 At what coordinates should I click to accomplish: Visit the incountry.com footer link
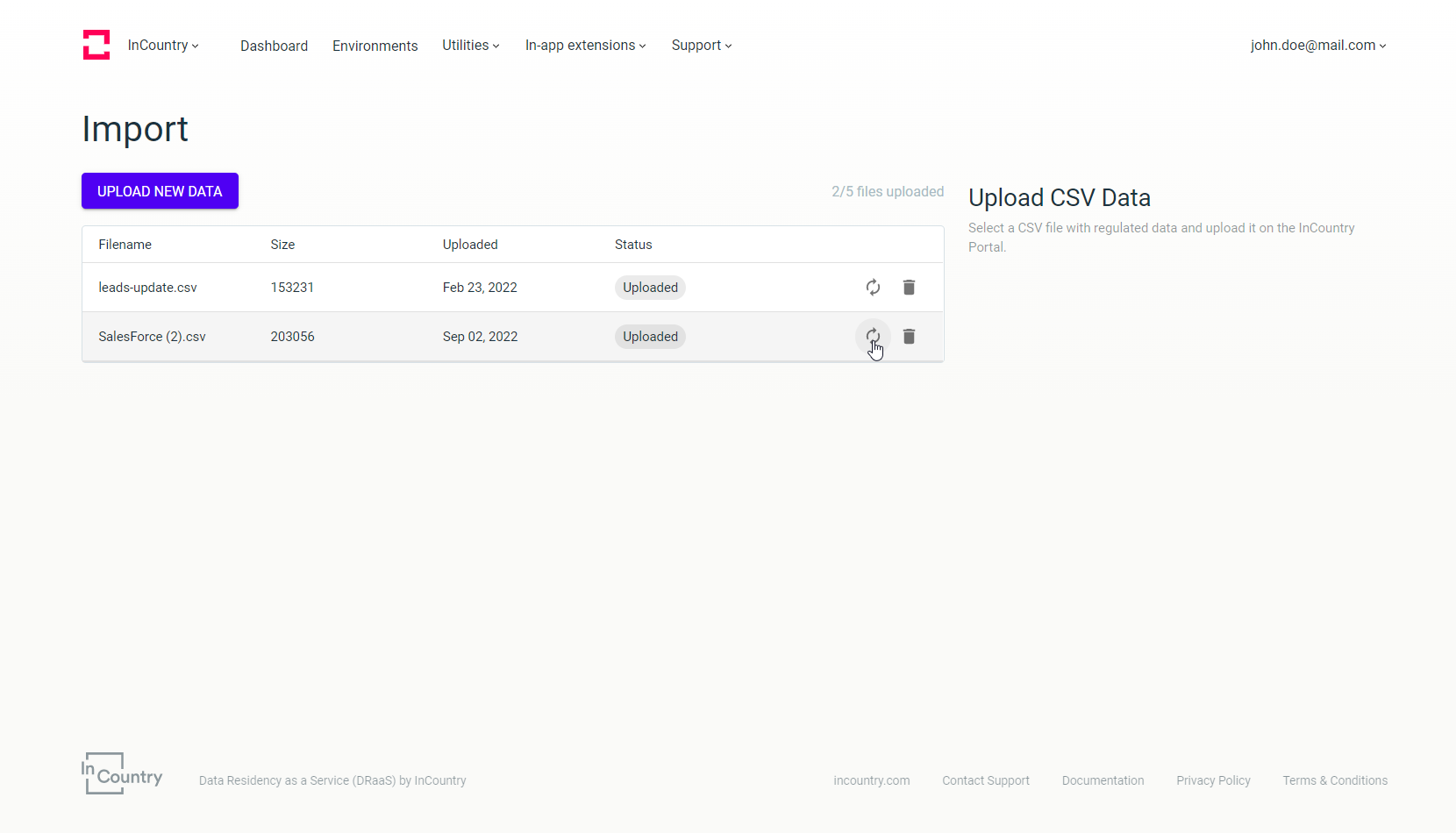(872, 780)
